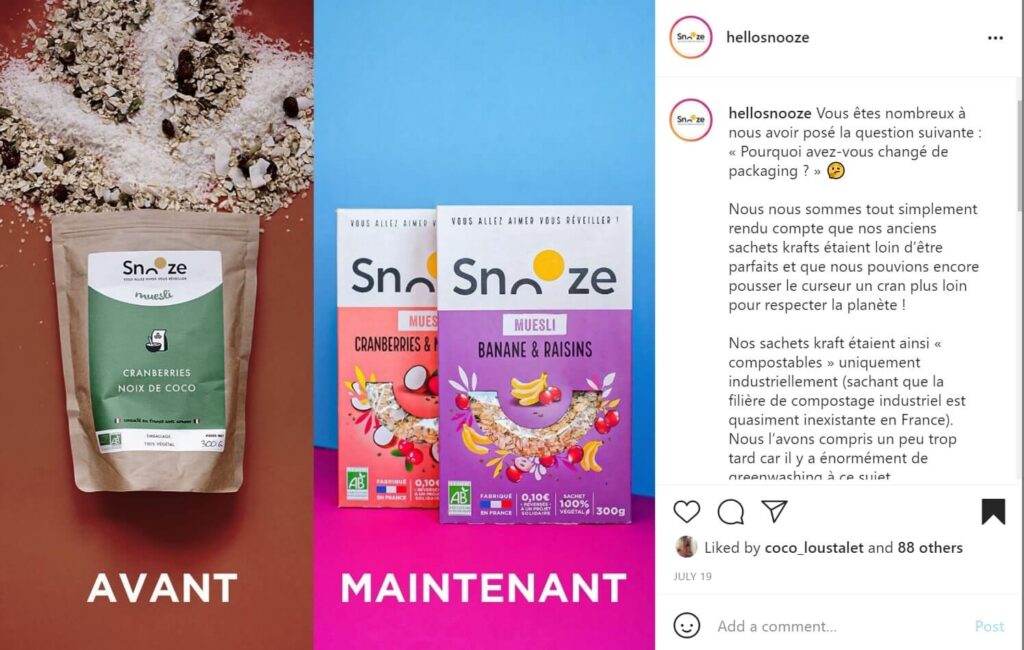Open hellosnooze username in post header
The width and height of the screenshot is (1024, 650).
point(767,37)
